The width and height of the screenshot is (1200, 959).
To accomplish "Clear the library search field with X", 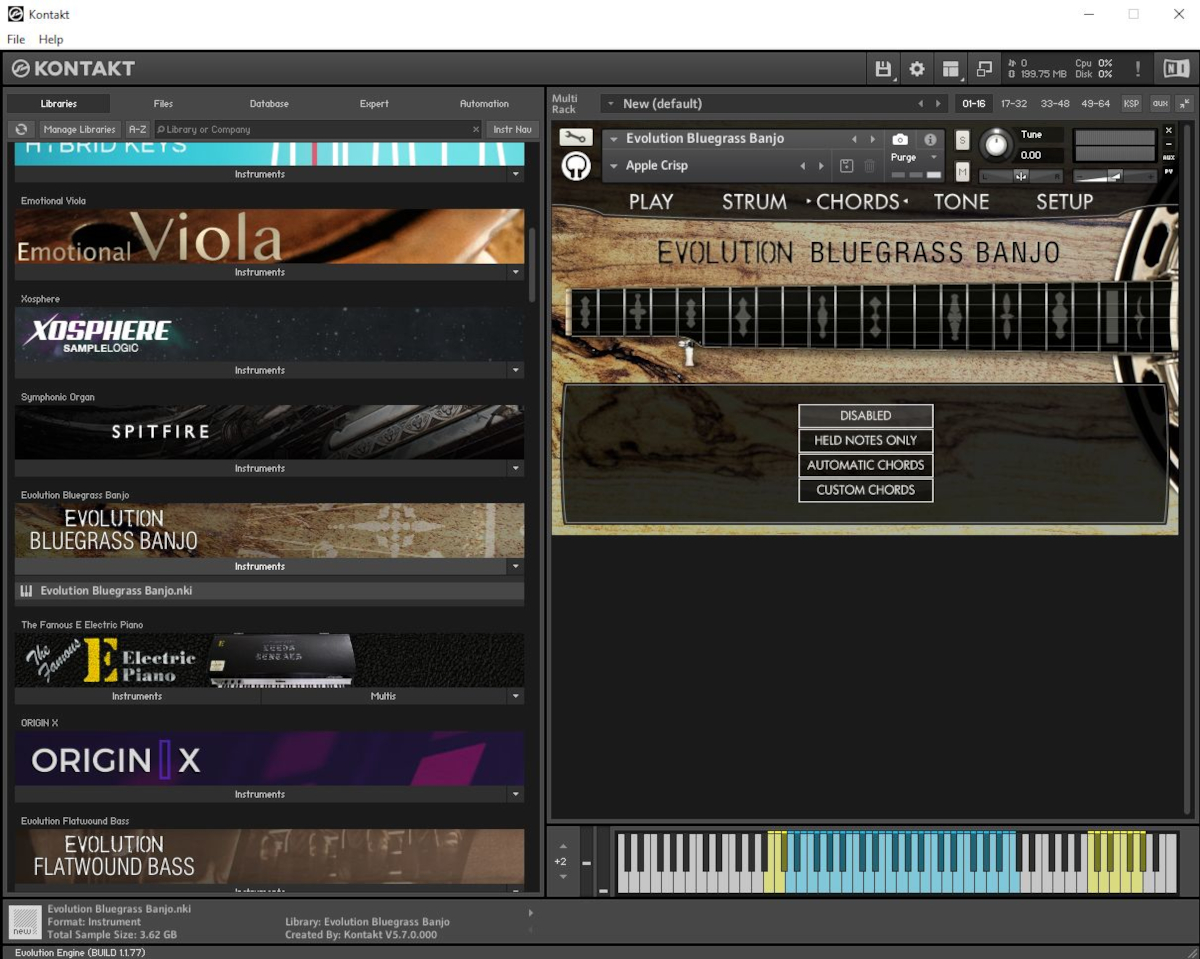I will [x=476, y=129].
